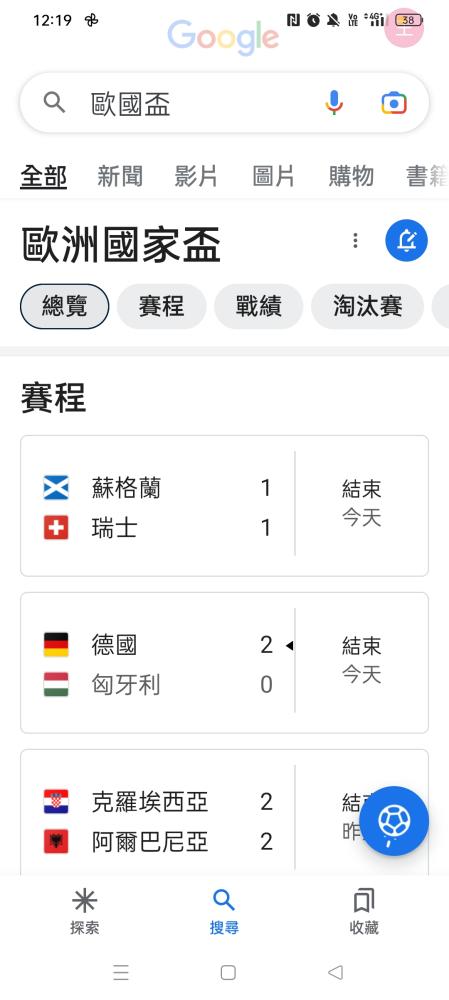This screenshot has width=449, height=1000.
Task: Tap the search magnifier in search bar
Action: click(x=54, y=103)
